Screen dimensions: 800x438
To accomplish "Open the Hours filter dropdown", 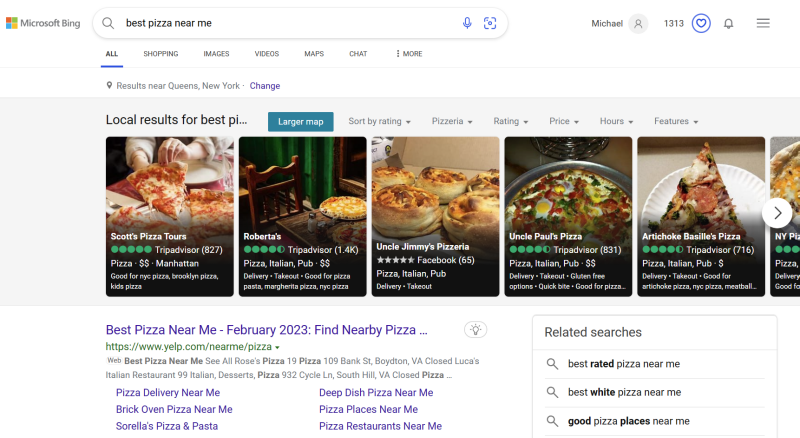I will pyautogui.click(x=616, y=121).
